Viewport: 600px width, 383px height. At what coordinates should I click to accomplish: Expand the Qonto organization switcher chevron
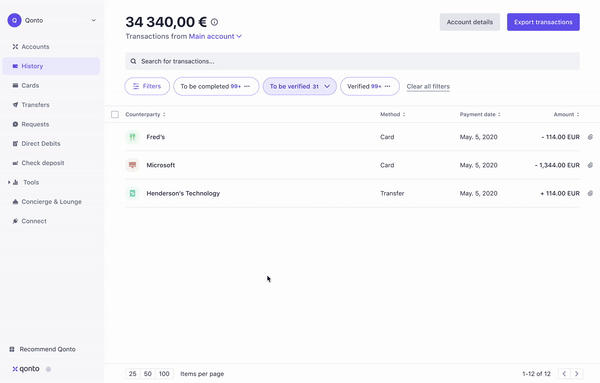tap(94, 20)
